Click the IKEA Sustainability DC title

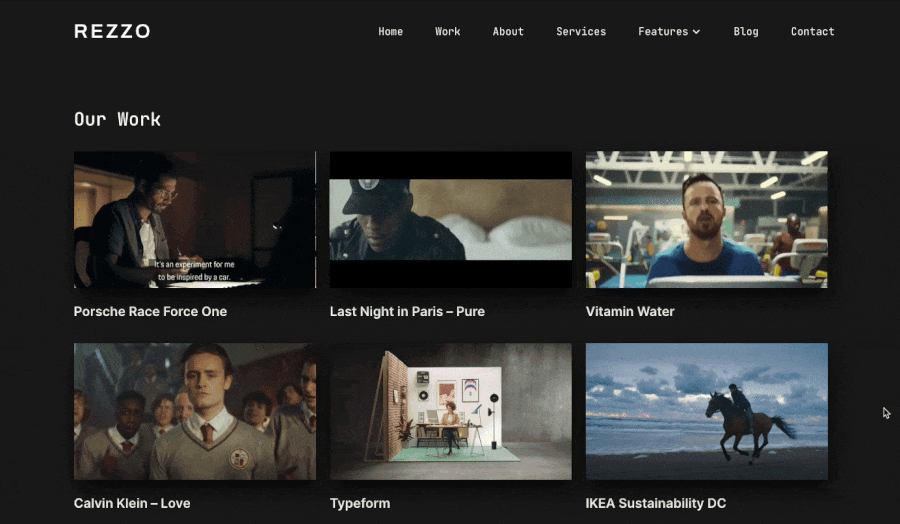tap(656, 503)
